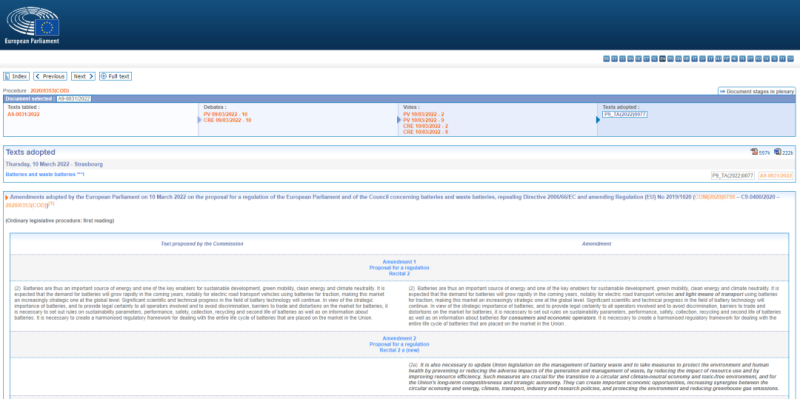This screenshot has height=399, width=800.
Task: Open debate PV 09/03/2022 - 10
Action: click(226, 114)
